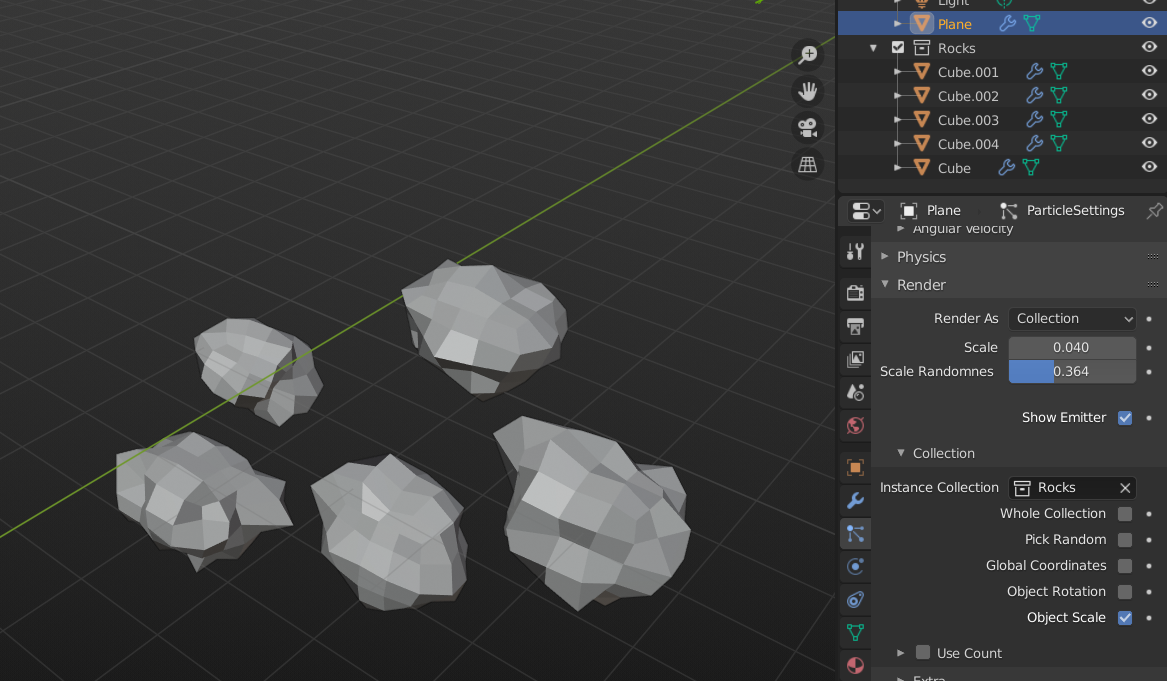The width and height of the screenshot is (1167, 681).
Task: Click Cube.002 modifier wrench icon
Action: [x=1035, y=95]
